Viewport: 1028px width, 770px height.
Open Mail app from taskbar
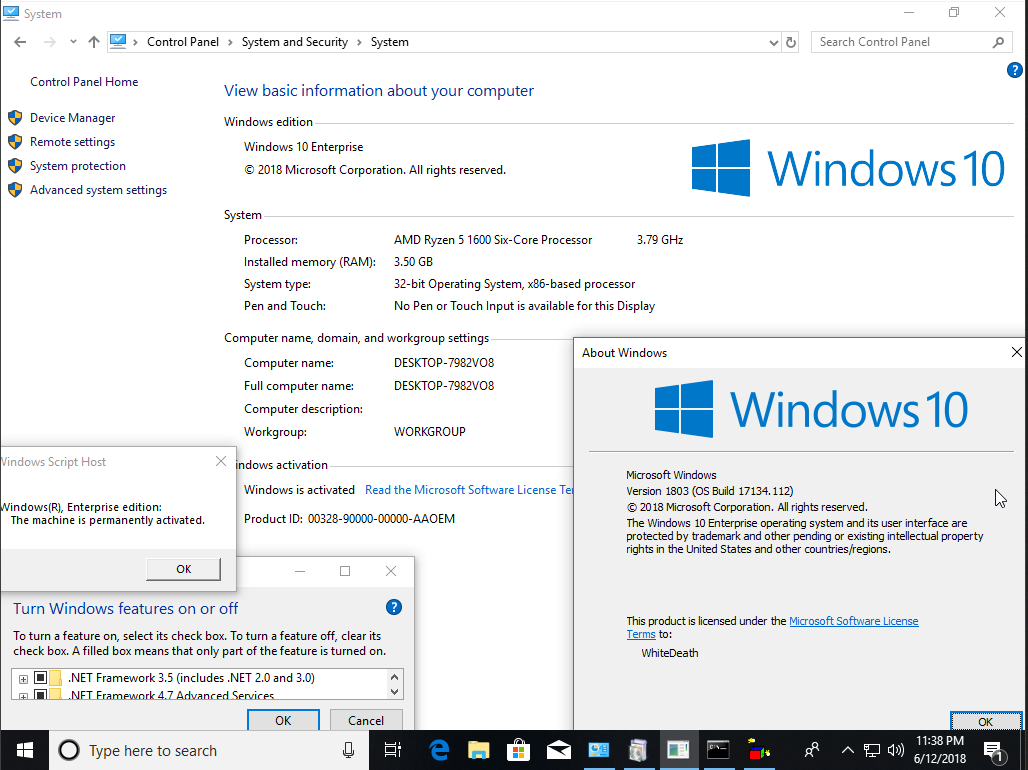559,750
